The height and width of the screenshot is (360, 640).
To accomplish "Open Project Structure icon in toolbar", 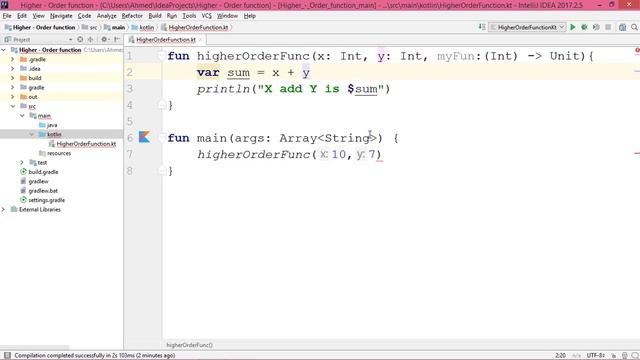I will 622,27.
